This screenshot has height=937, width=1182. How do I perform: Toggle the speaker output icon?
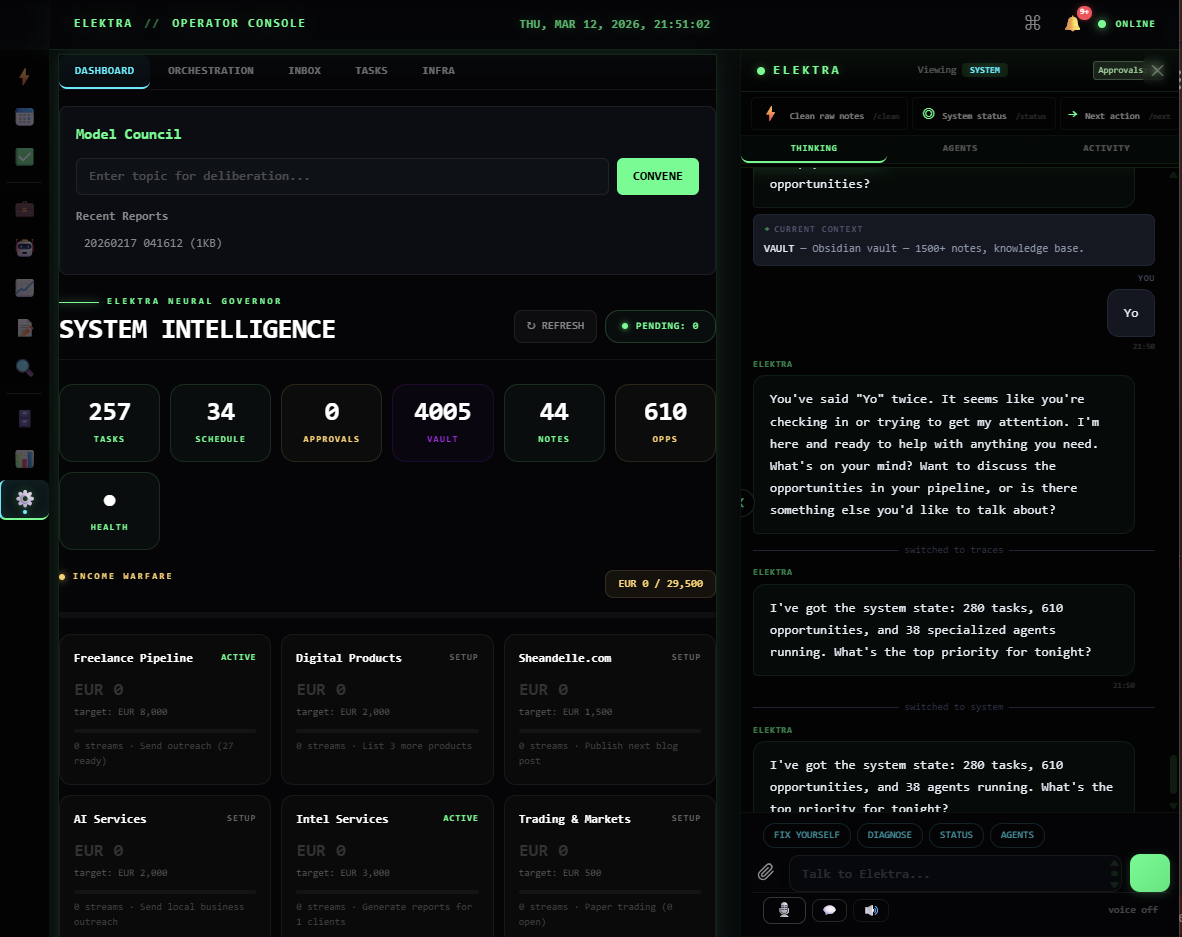(x=870, y=910)
